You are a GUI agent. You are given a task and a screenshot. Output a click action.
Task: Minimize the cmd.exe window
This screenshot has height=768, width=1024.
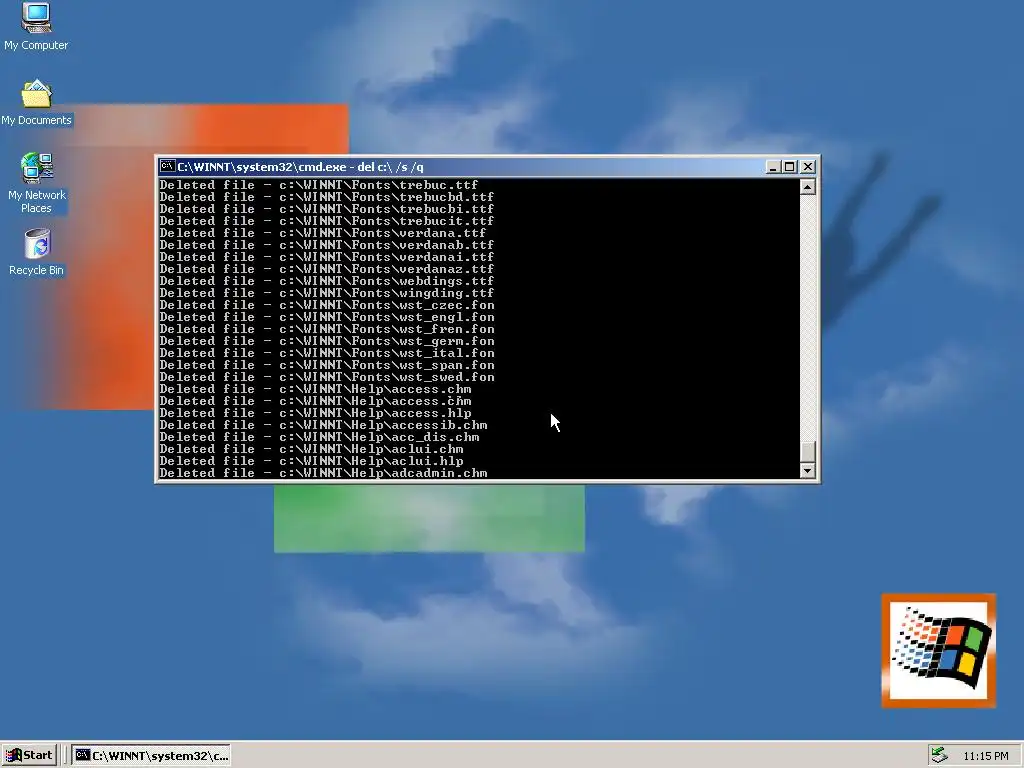(773, 167)
